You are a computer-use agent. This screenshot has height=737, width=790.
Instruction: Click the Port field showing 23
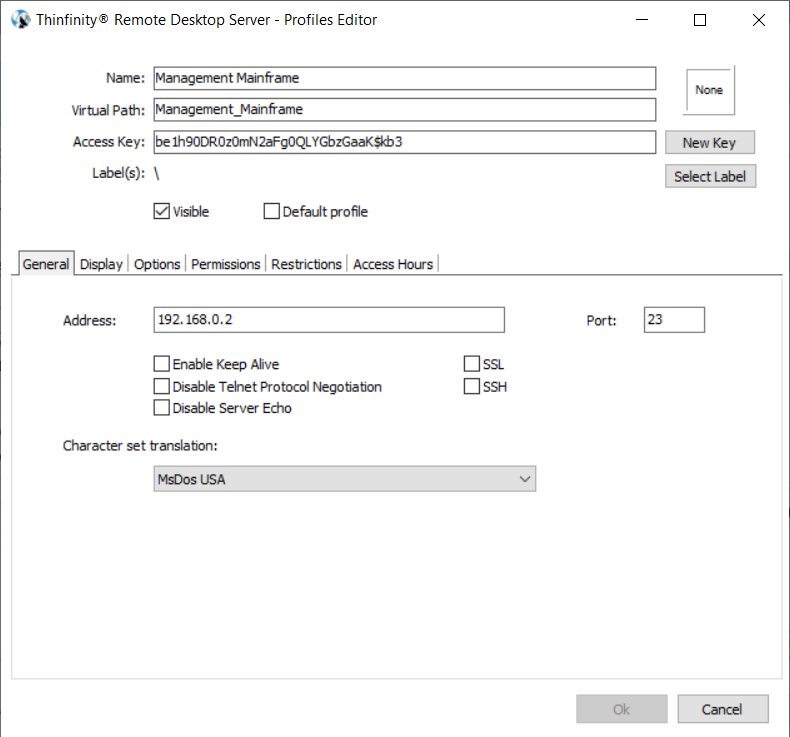(674, 320)
